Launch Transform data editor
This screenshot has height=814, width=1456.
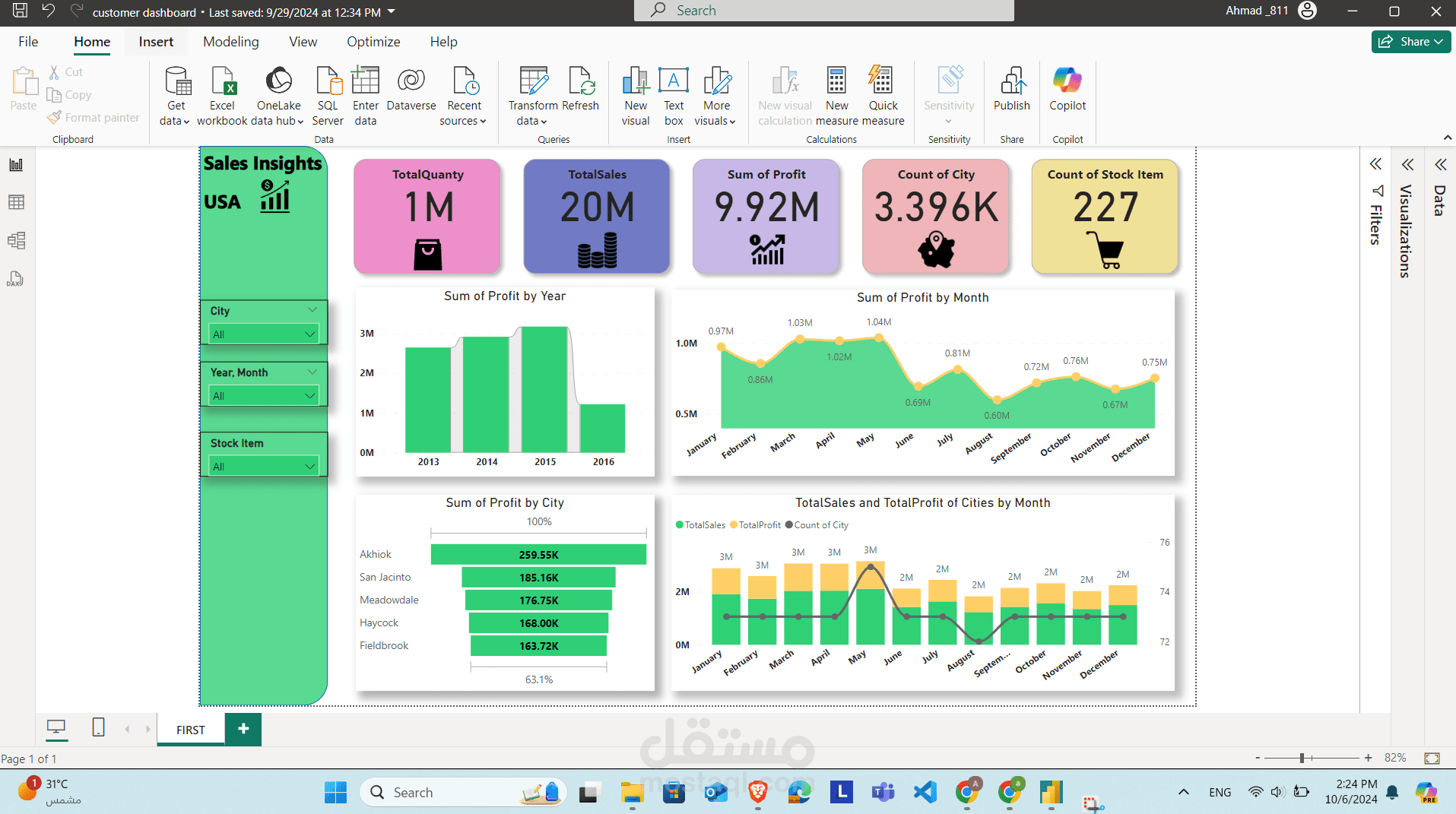point(533,96)
